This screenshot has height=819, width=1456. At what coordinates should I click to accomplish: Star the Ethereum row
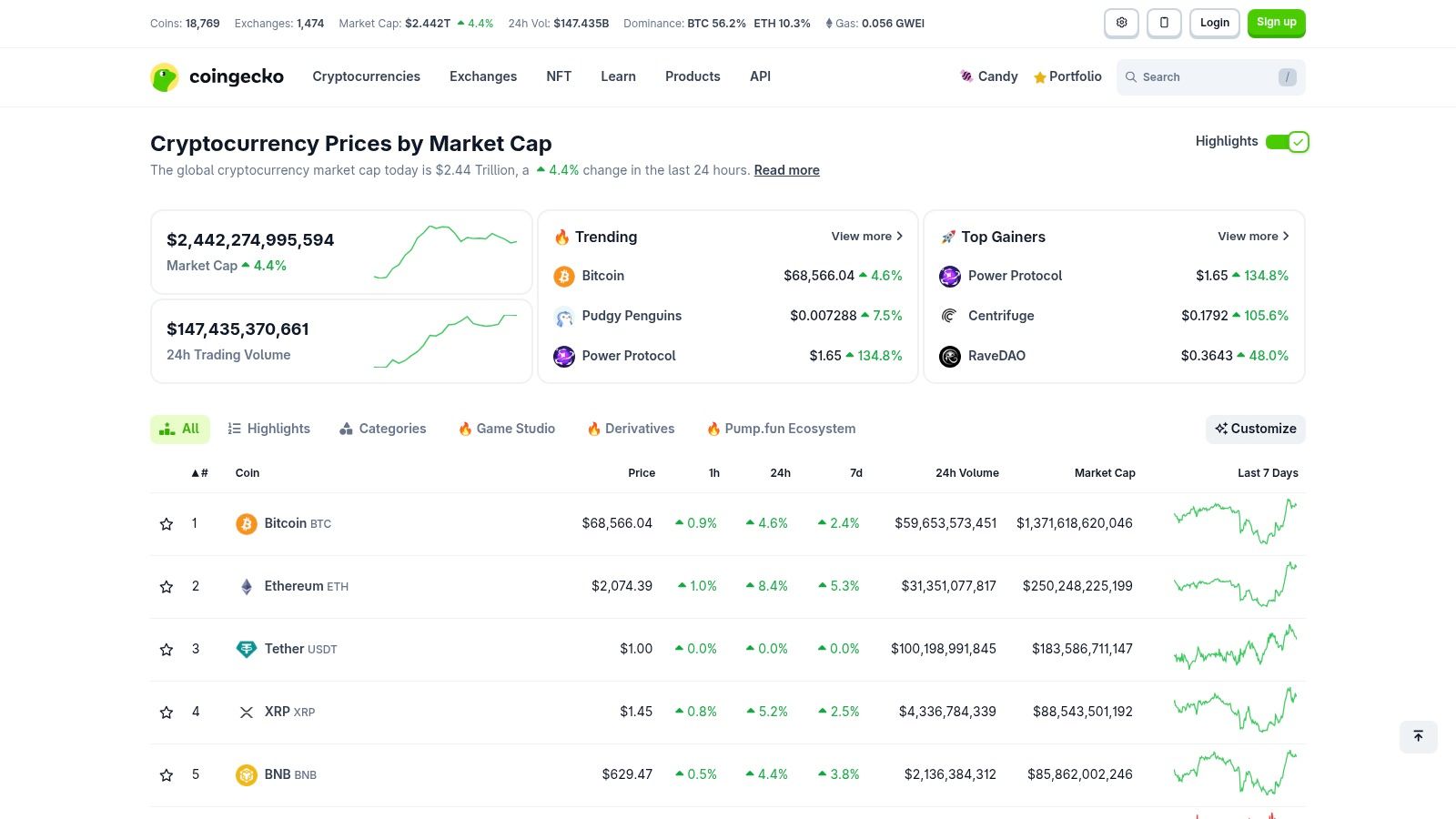point(167,586)
